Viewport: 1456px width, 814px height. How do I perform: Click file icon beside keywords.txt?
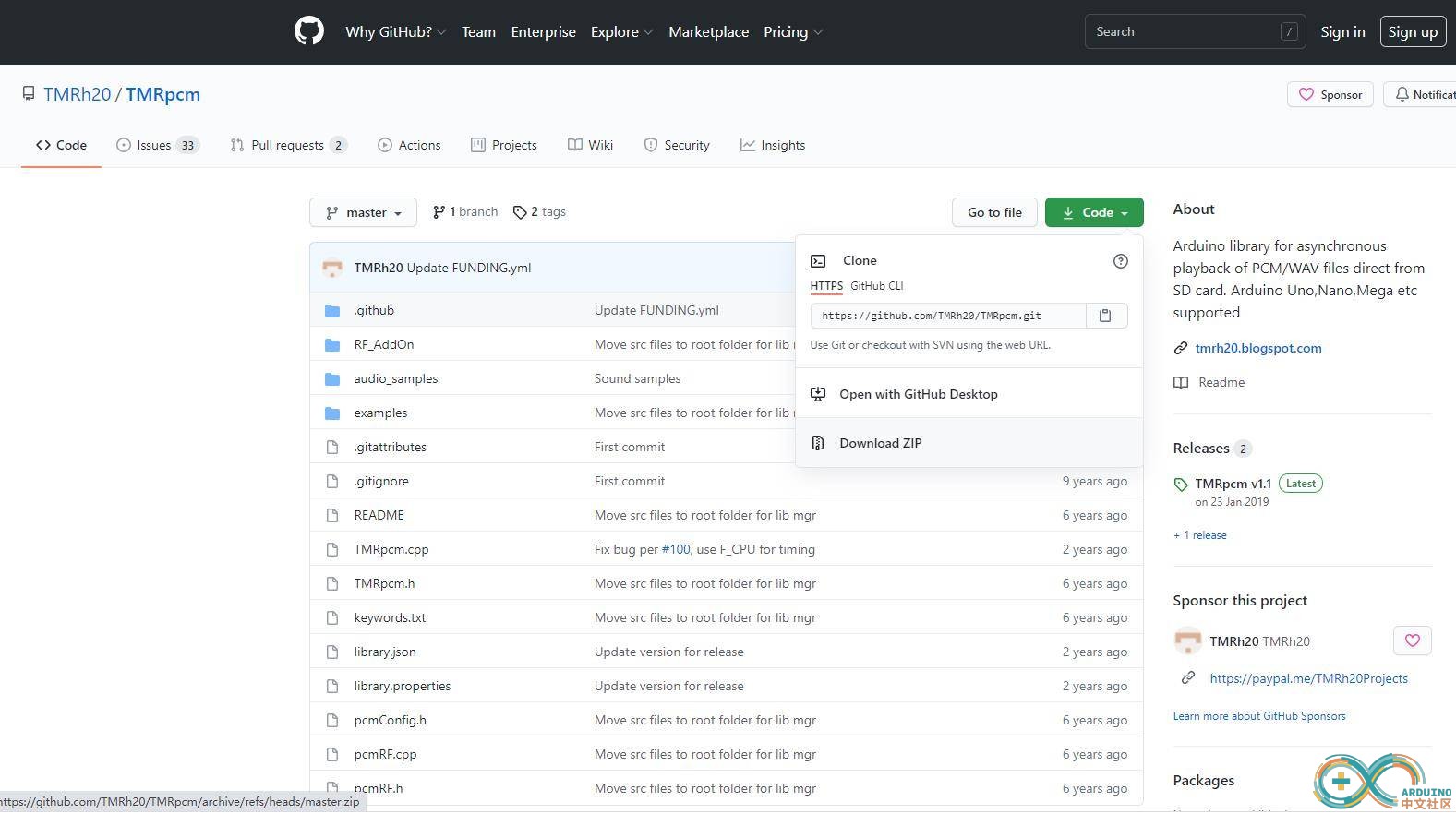(x=332, y=618)
